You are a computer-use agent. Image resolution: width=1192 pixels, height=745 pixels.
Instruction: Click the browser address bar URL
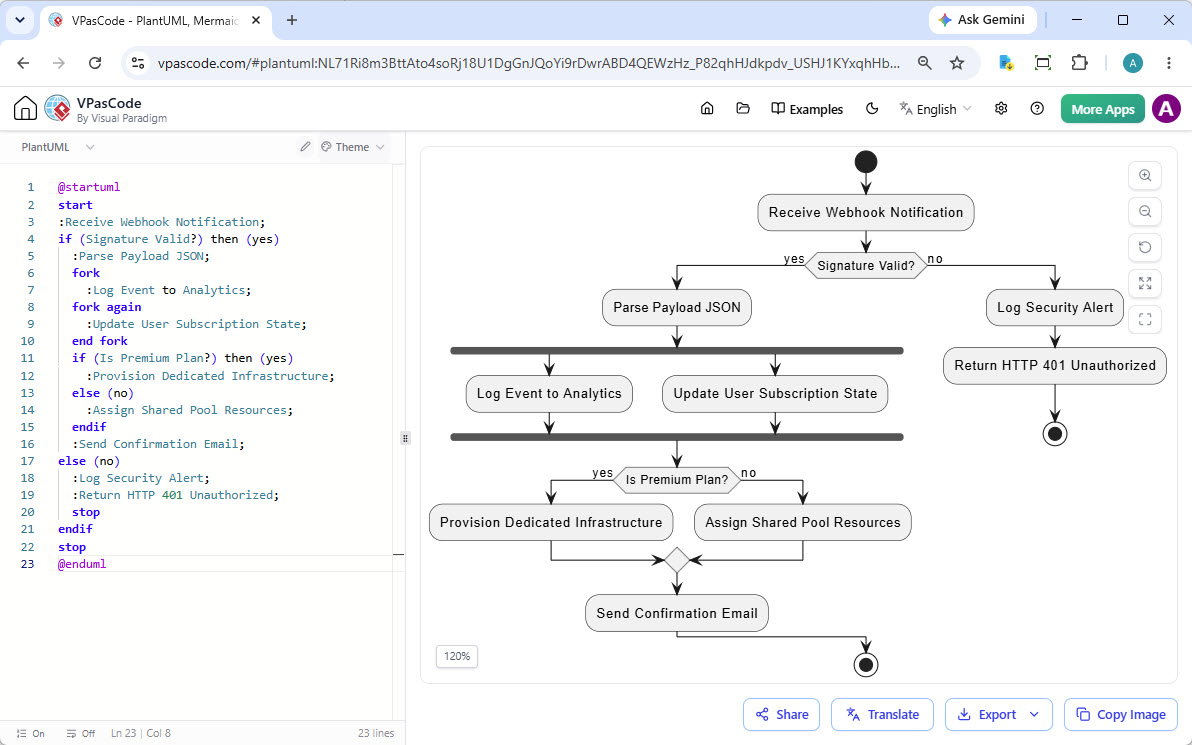[x=529, y=63]
